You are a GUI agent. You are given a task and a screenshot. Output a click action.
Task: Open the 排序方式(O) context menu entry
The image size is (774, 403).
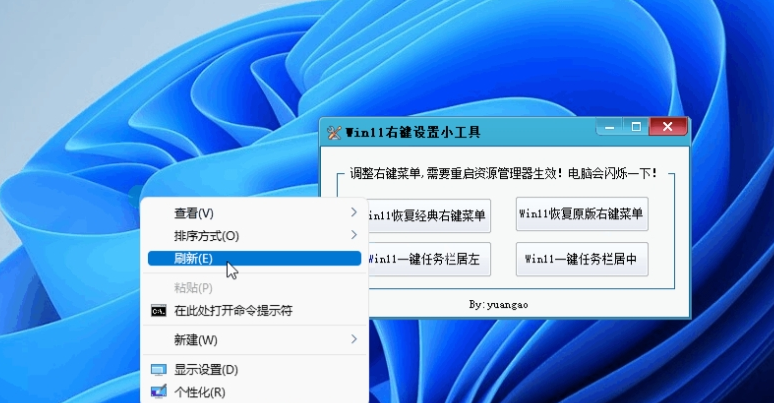click(x=254, y=236)
